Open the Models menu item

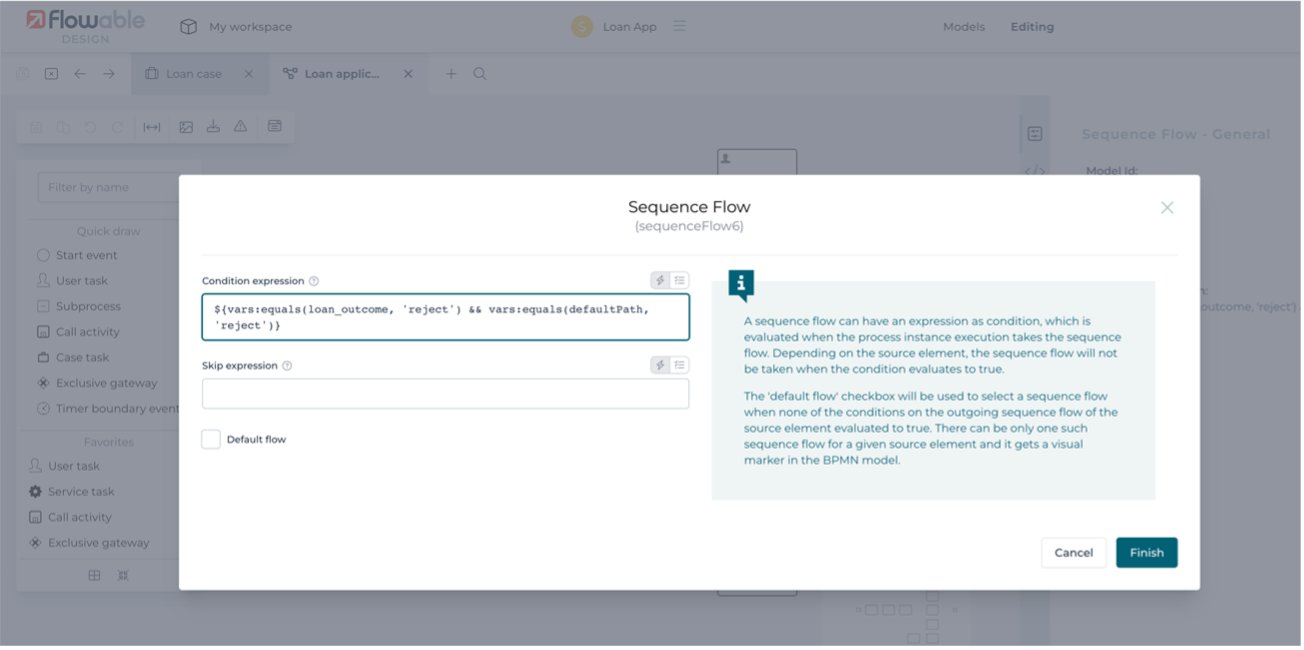coord(963,27)
